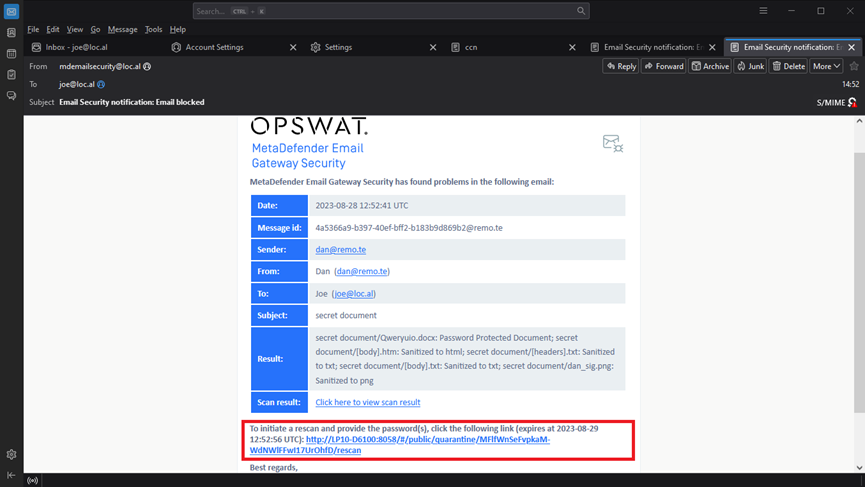This screenshot has width=865, height=487.
Task: Open the Calendar sidebar icon
Action: pyautogui.click(x=11, y=53)
